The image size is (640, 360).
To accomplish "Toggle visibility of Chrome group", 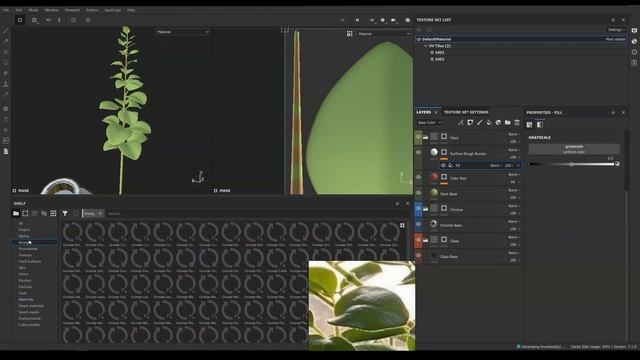I will pos(418,209).
